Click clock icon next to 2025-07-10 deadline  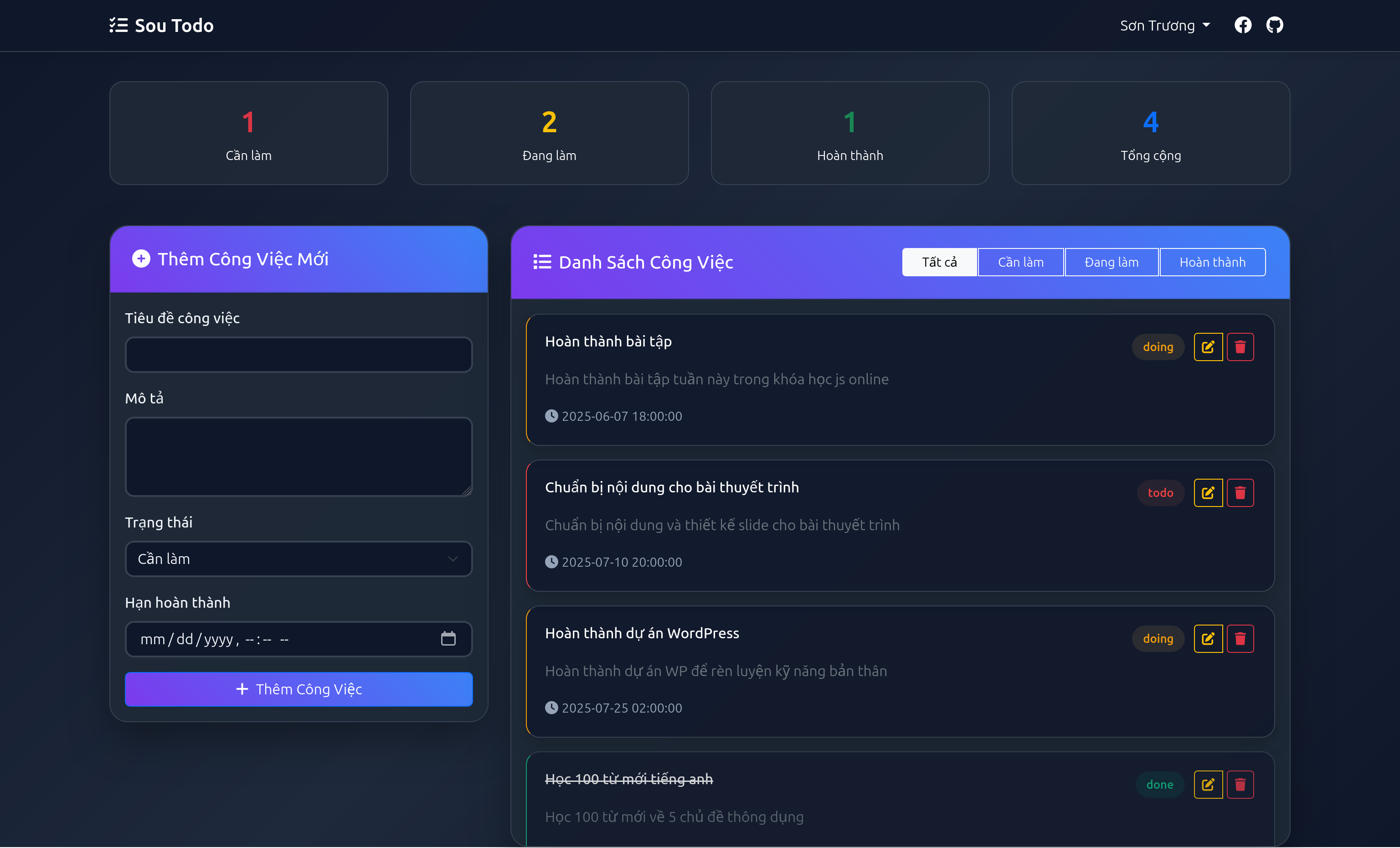(551, 562)
